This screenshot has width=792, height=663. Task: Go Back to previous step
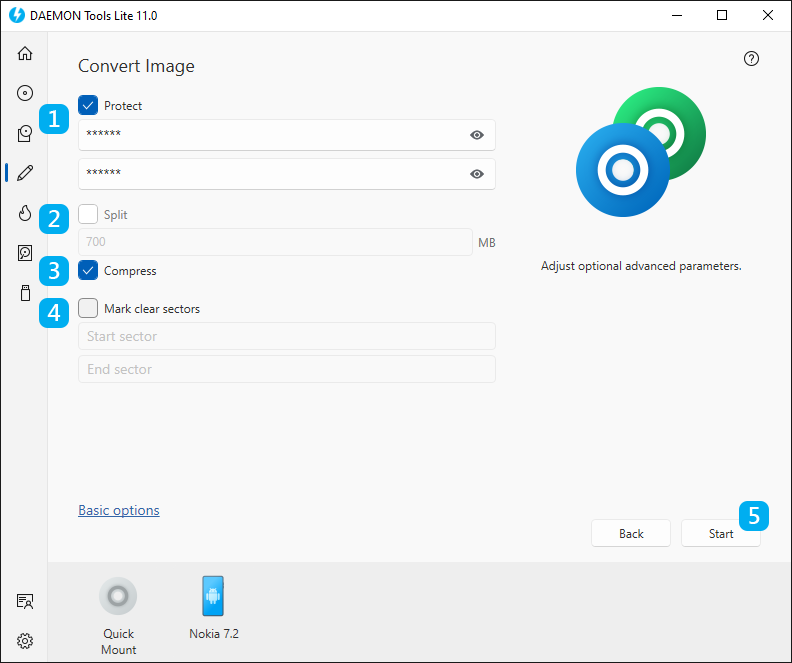point(631,533)
